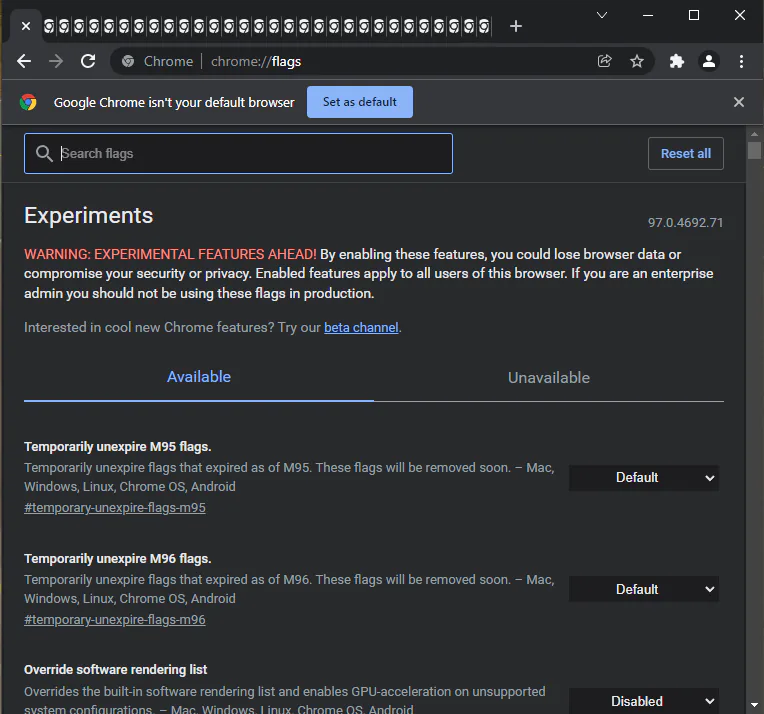Open Chrome three-dot menu
The width and height of the screenshot is (764, 714).
(741, 61)
